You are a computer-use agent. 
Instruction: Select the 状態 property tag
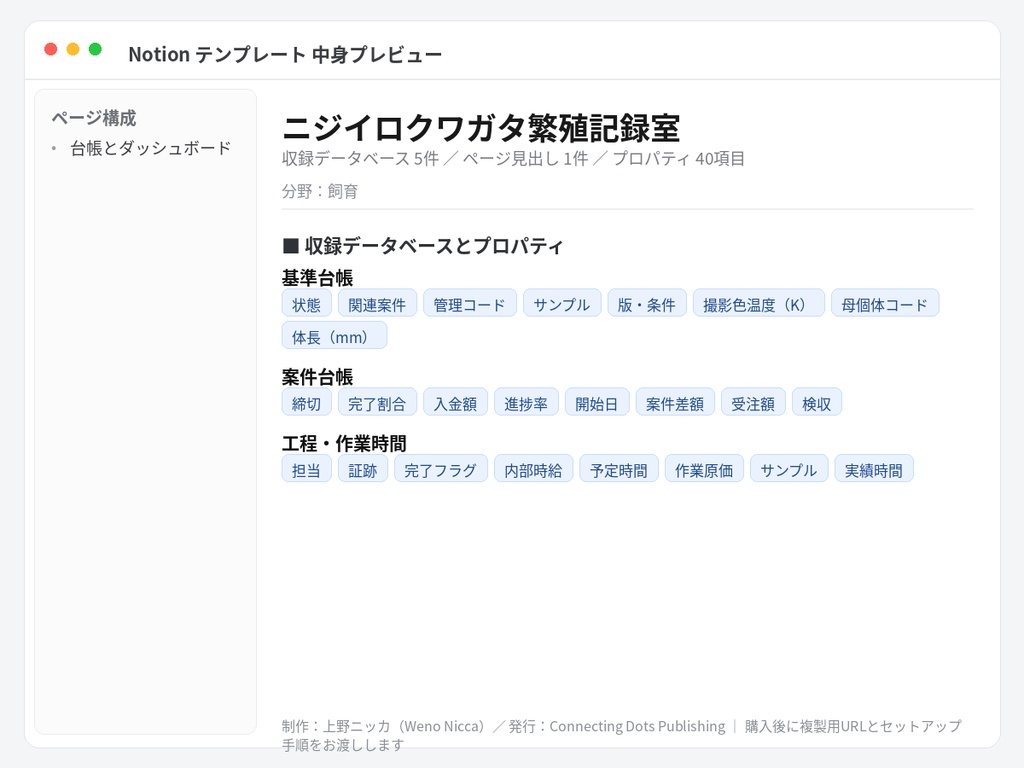point(307,304)
